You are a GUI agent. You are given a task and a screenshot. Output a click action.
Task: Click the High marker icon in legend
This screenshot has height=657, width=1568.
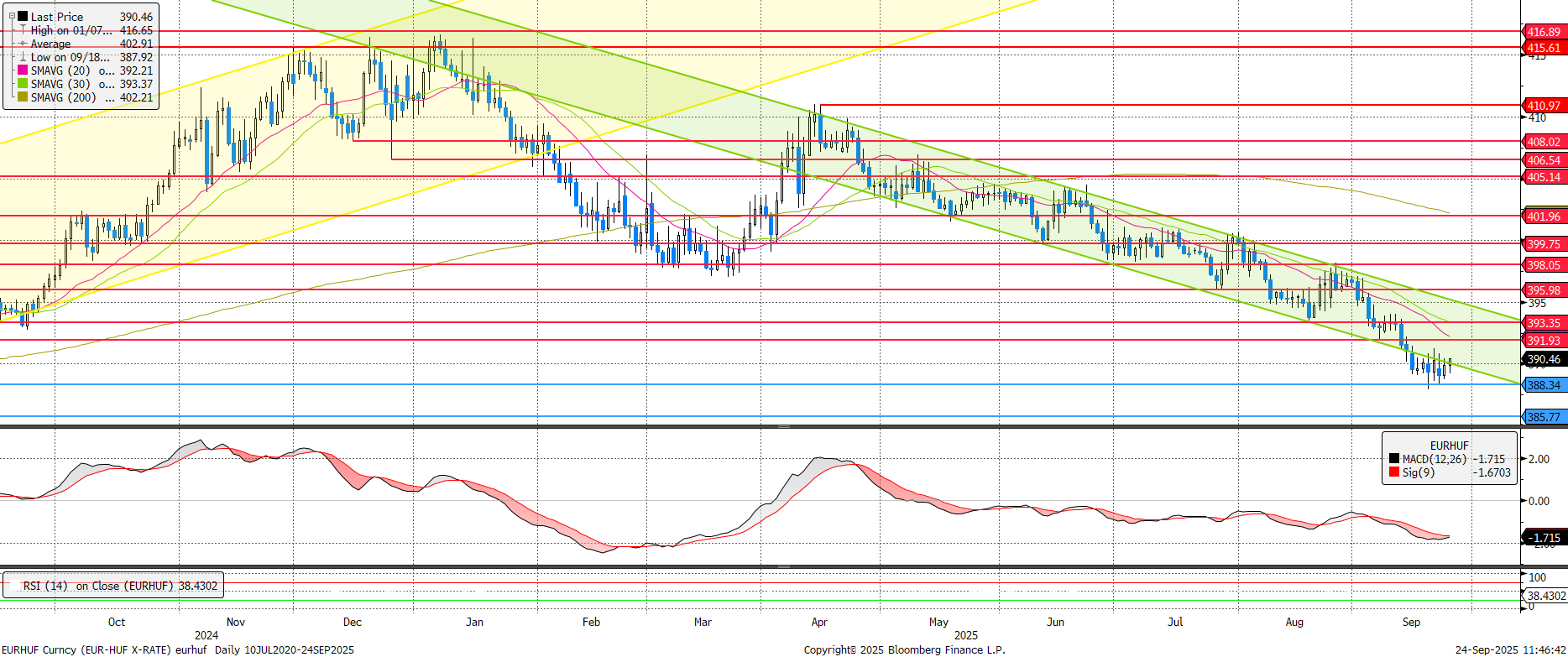tap(23, 30)
